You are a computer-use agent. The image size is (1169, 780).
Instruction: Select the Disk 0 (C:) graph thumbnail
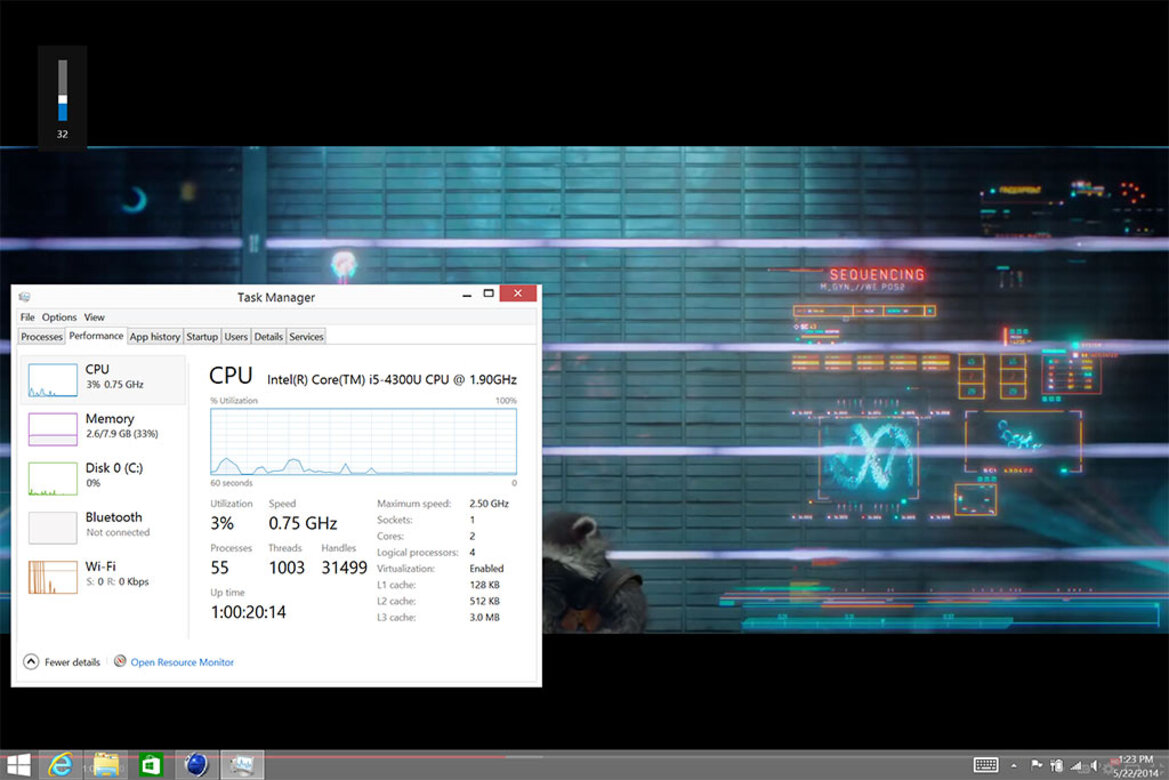pyautogui.click(x=53, y=479)
